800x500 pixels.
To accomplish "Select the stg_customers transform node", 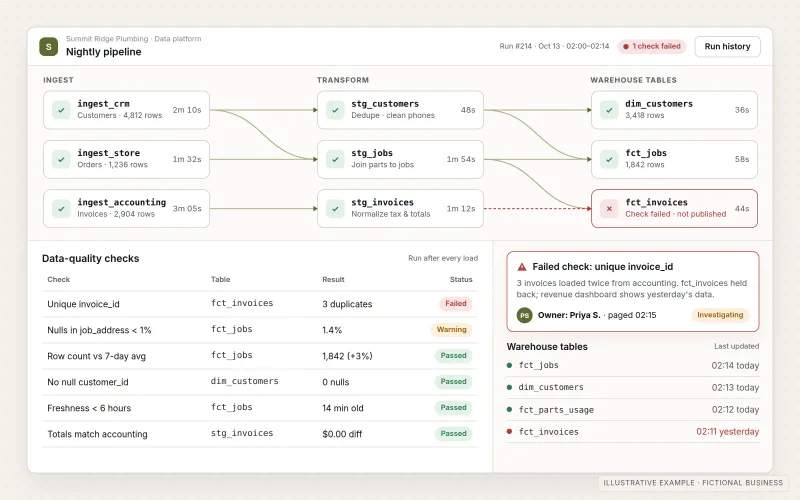I will tap(401, 110).
